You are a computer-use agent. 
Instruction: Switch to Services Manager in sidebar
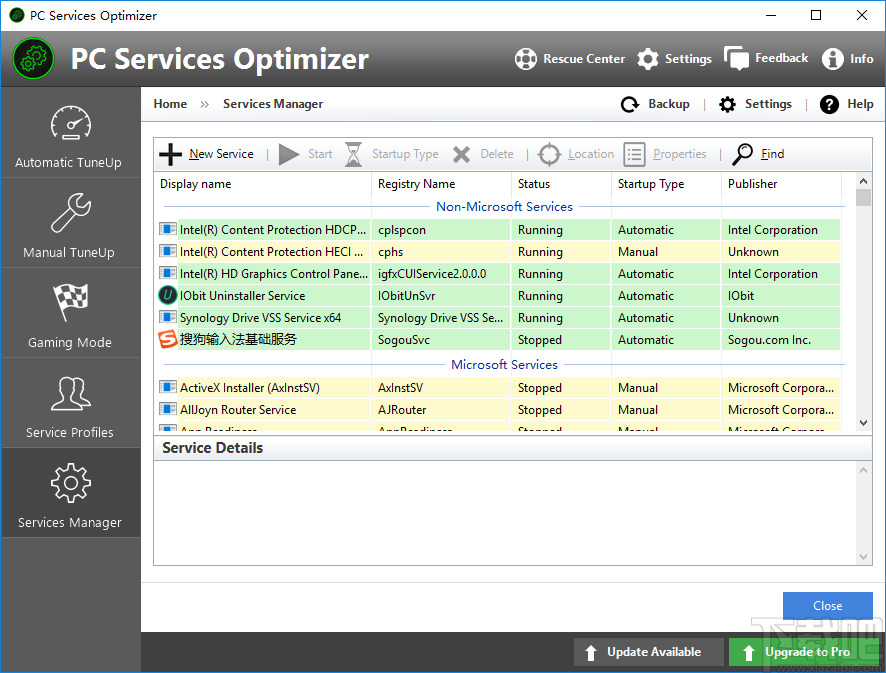click(x=70, y=493)
